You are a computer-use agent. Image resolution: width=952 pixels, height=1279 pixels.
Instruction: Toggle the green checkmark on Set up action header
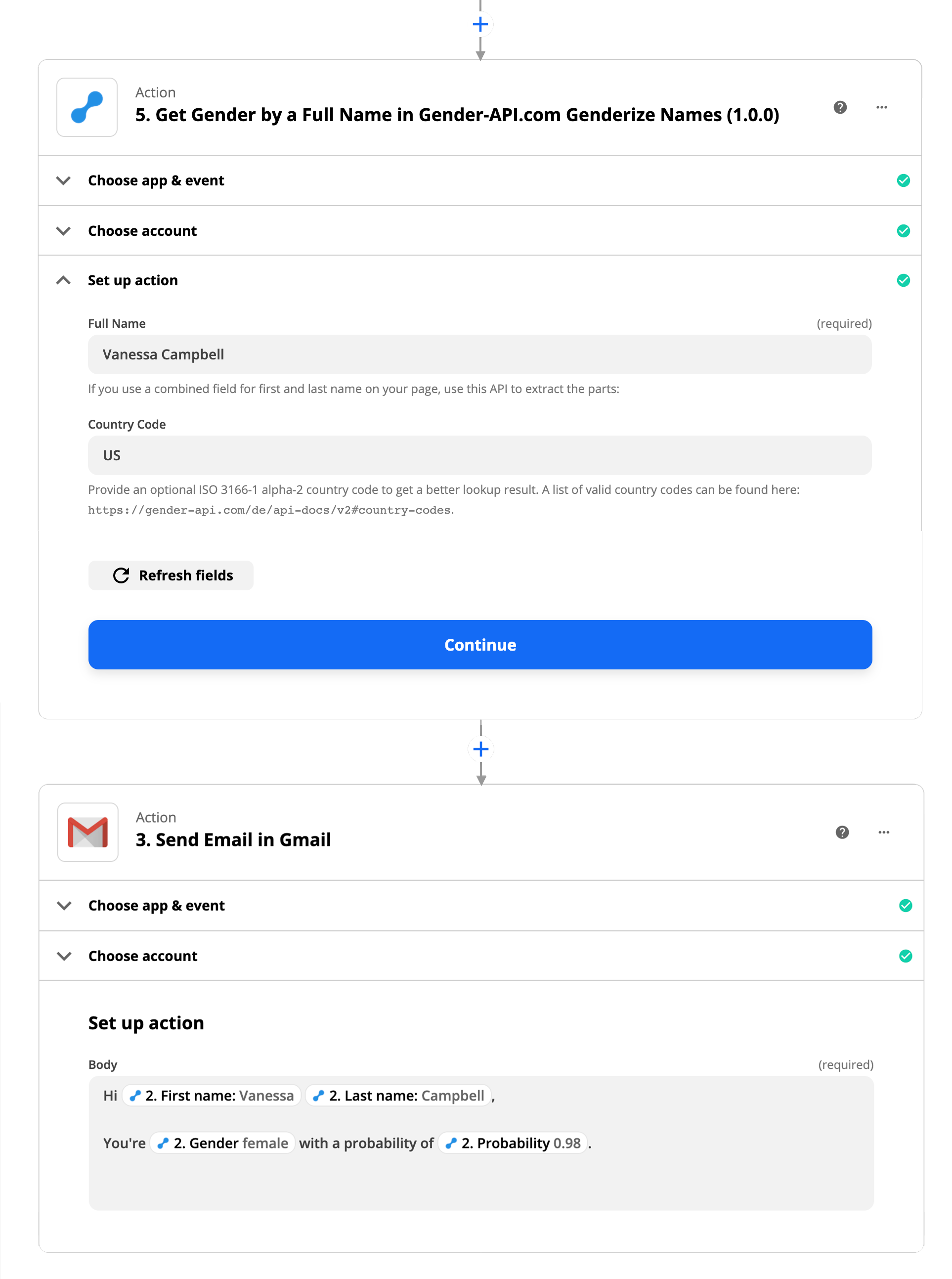(904, 281)
